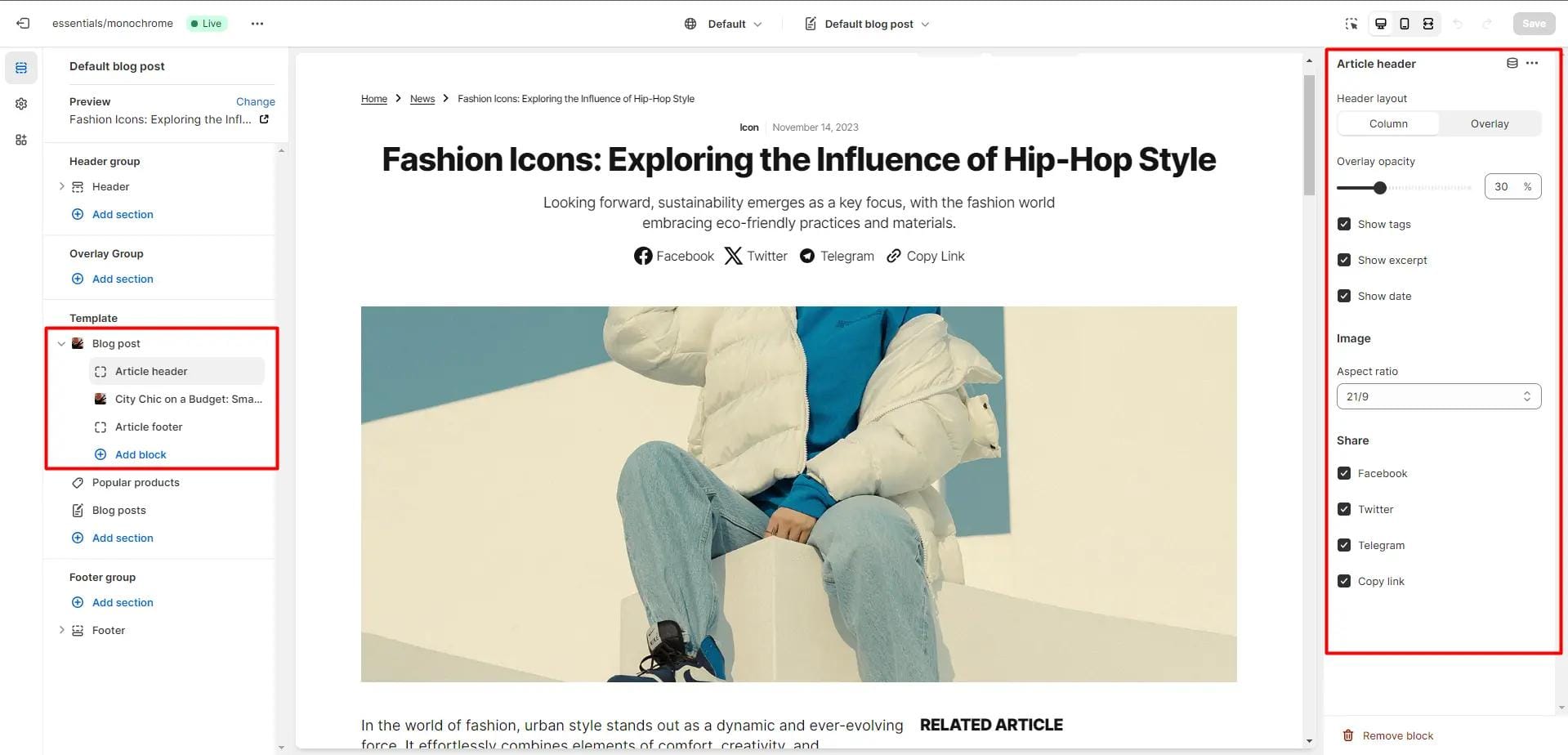The image size is (1568, 755).
Task: Click the Overlay opacity slider handle
Action: coord(1380,188)
